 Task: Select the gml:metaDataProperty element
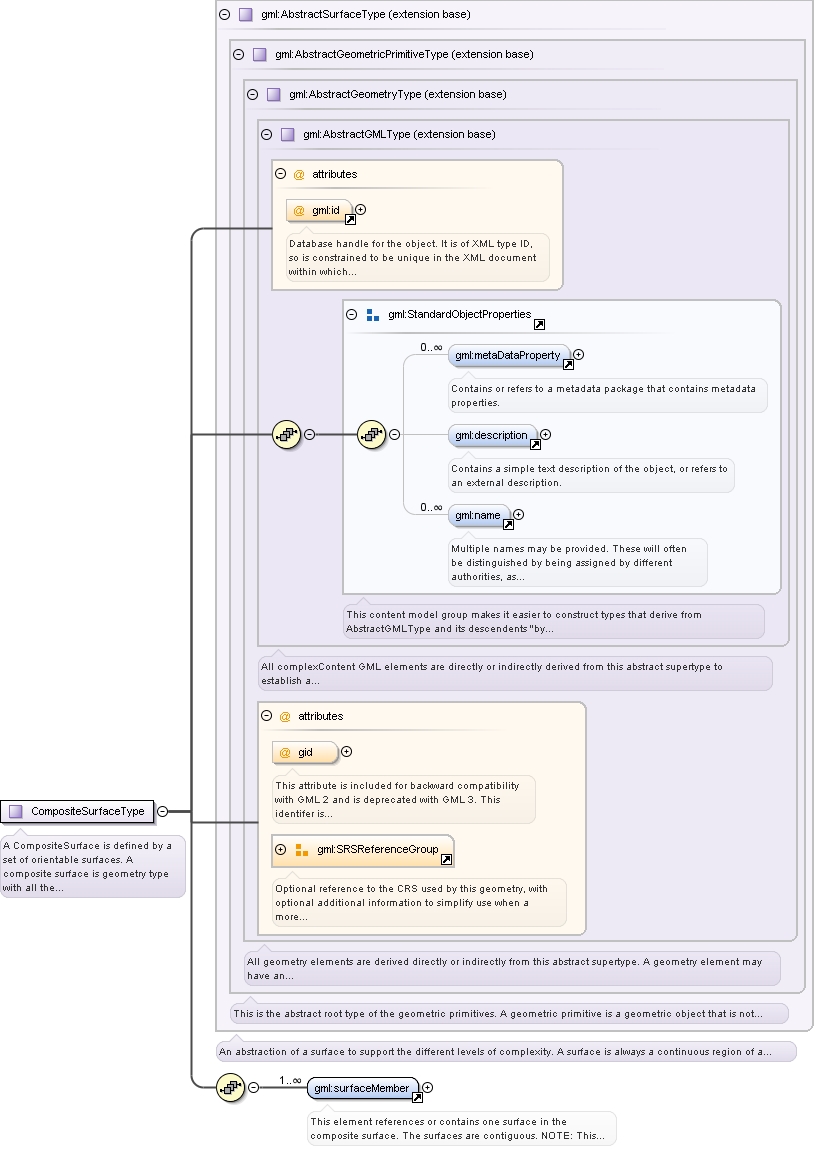point(509,355)
